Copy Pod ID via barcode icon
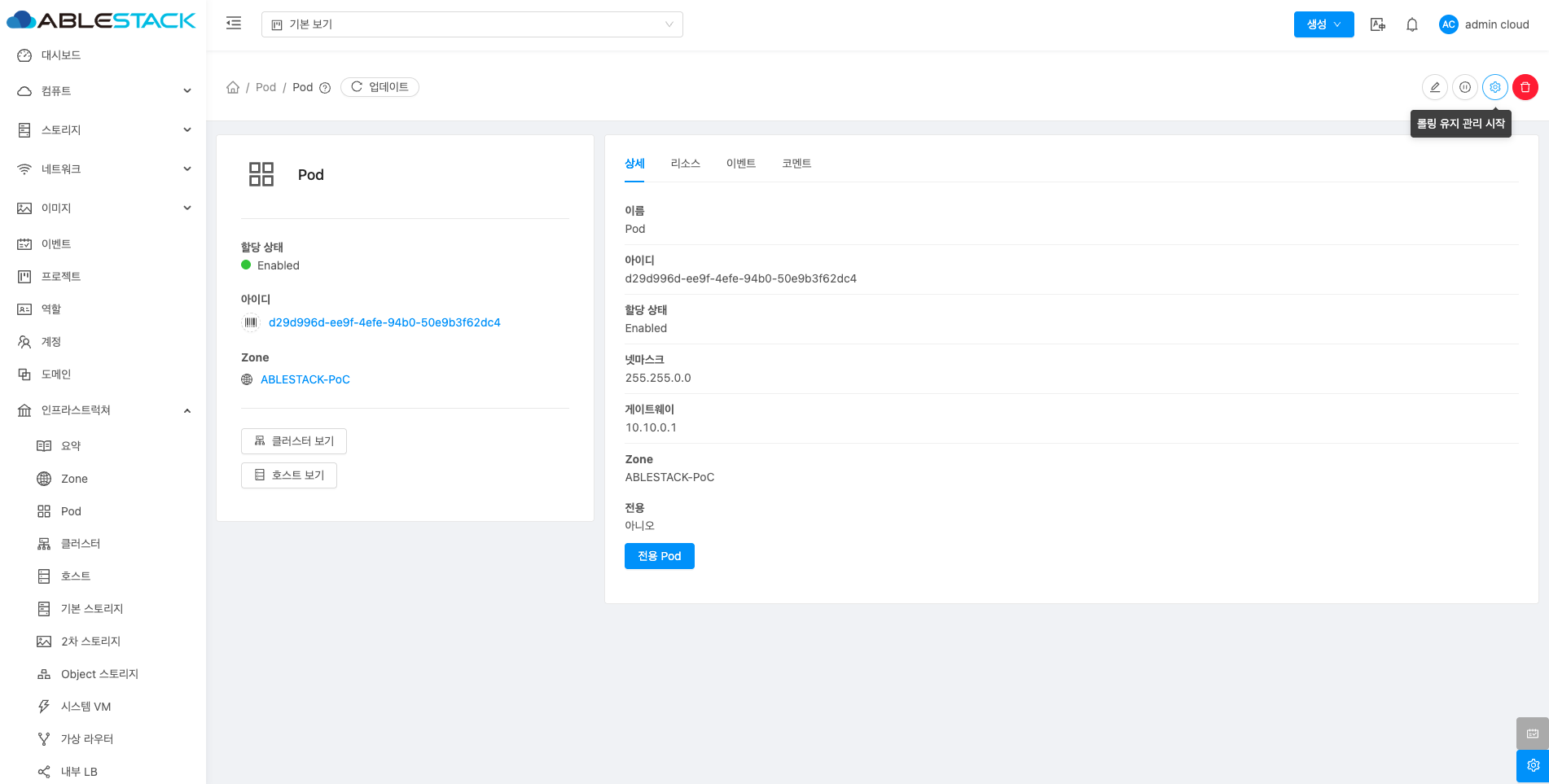 coord(251,322)
